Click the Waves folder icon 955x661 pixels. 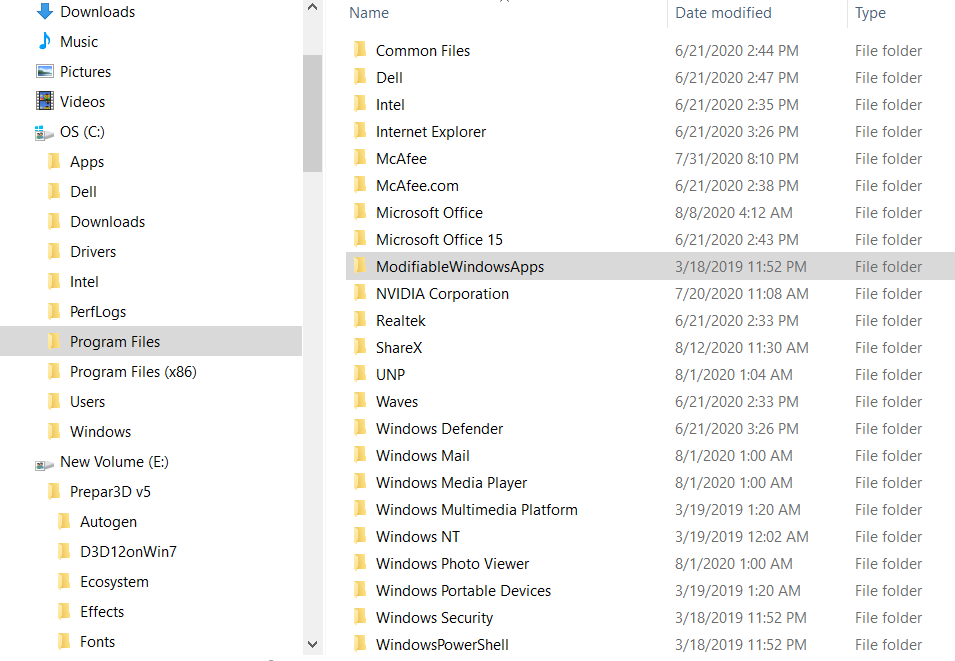[360, 400]
